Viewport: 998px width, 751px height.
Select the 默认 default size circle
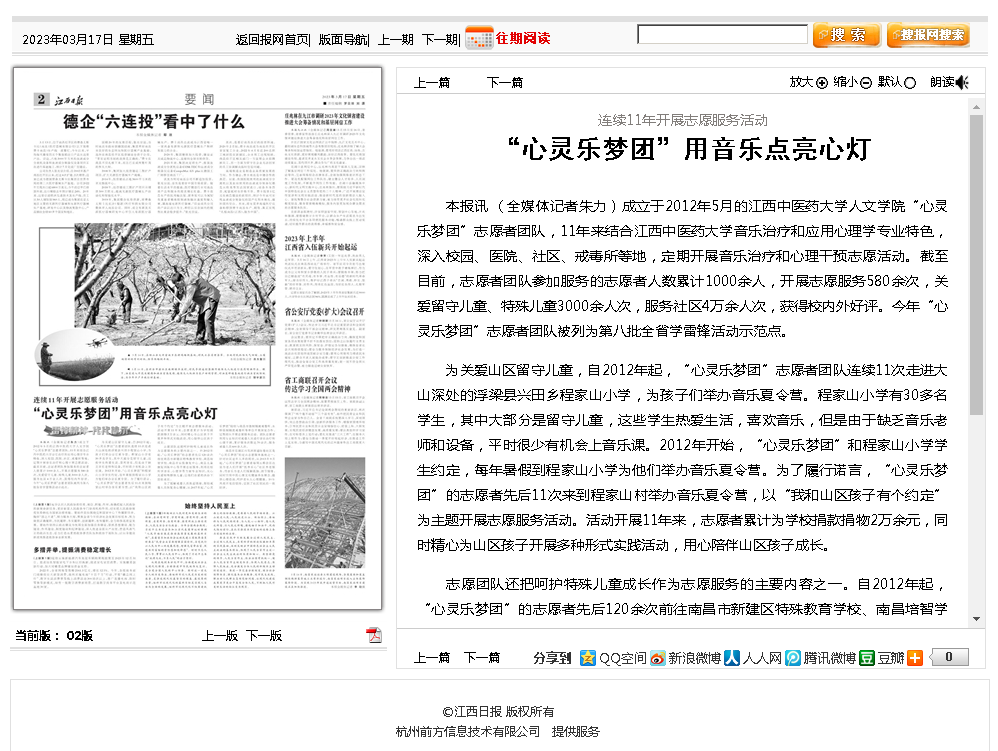[x=910, y=83]
